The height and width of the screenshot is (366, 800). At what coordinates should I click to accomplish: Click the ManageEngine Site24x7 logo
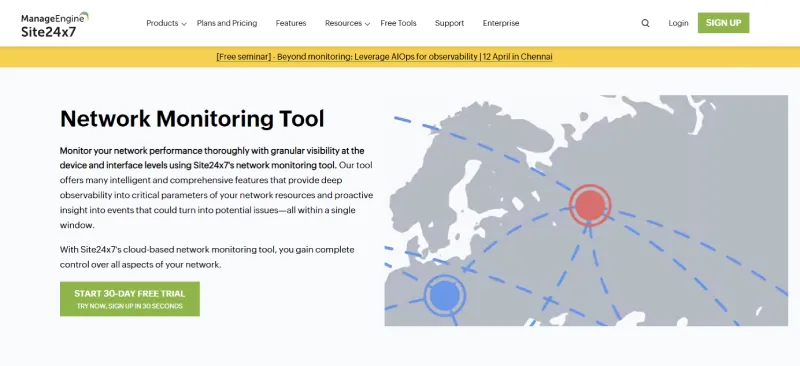coord(55,25)
